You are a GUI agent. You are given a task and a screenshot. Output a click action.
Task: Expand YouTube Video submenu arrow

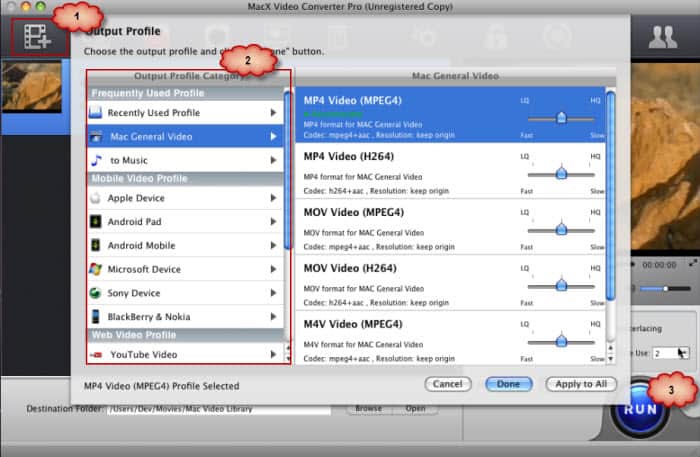[273, 354]
